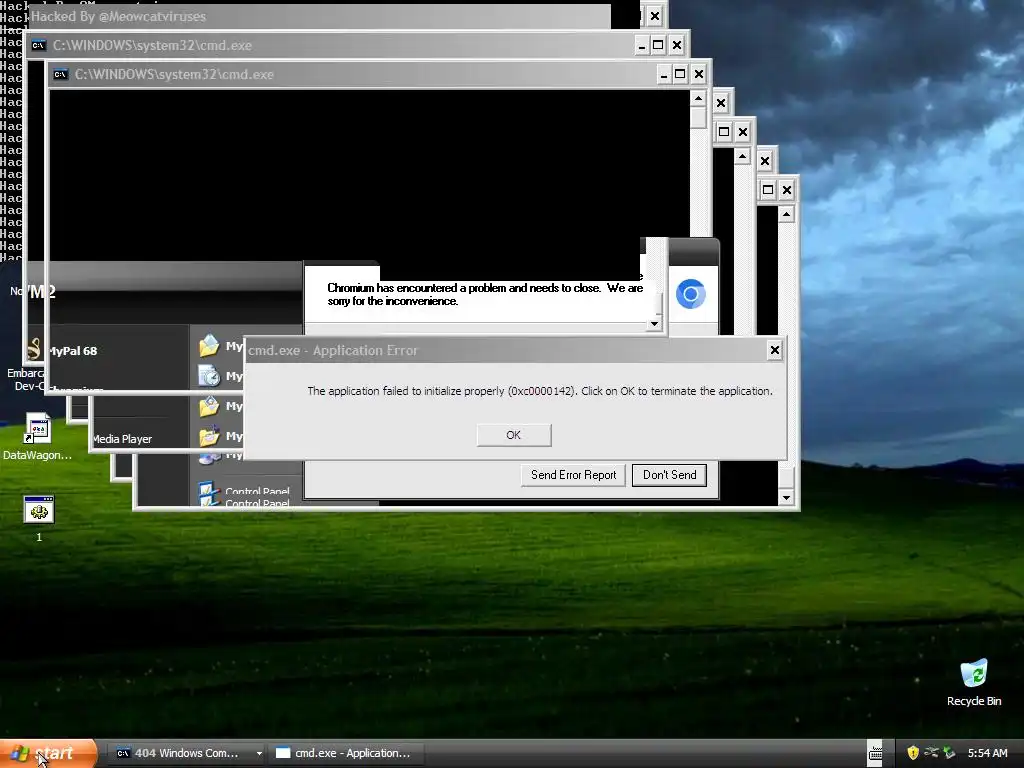Minimize the front cmd.exe window
Image resolution: width=1024 pixels, height=768 pixels.
(664, 74)
